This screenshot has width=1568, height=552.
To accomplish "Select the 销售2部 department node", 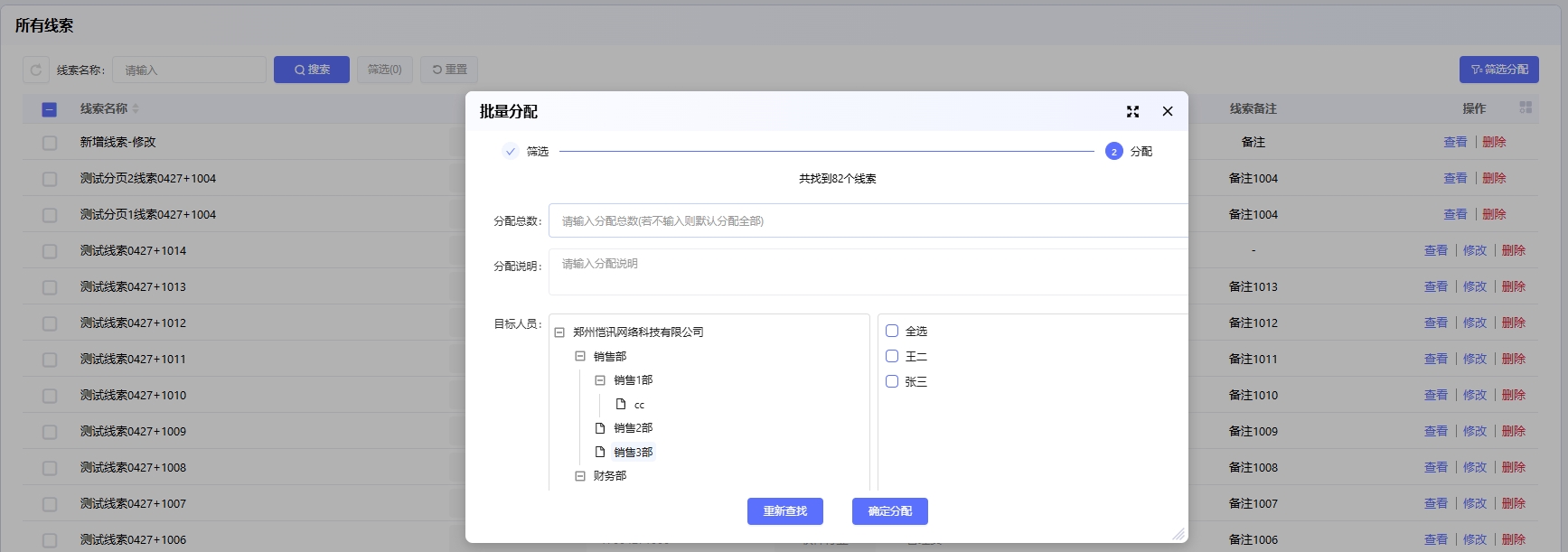I will coord(633,428).
